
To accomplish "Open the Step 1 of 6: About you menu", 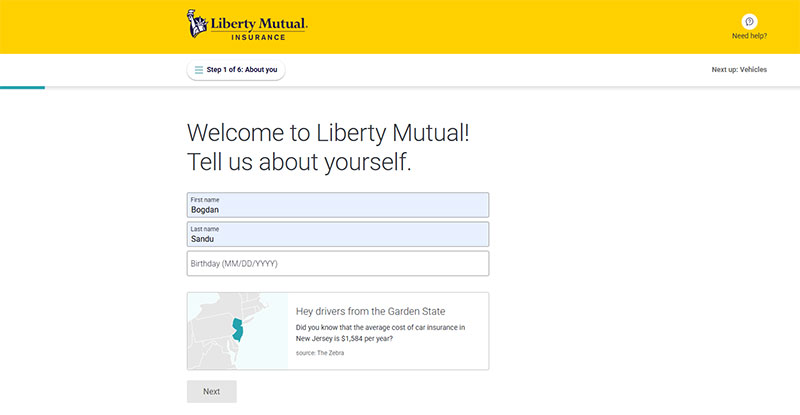I will (236, 70).
